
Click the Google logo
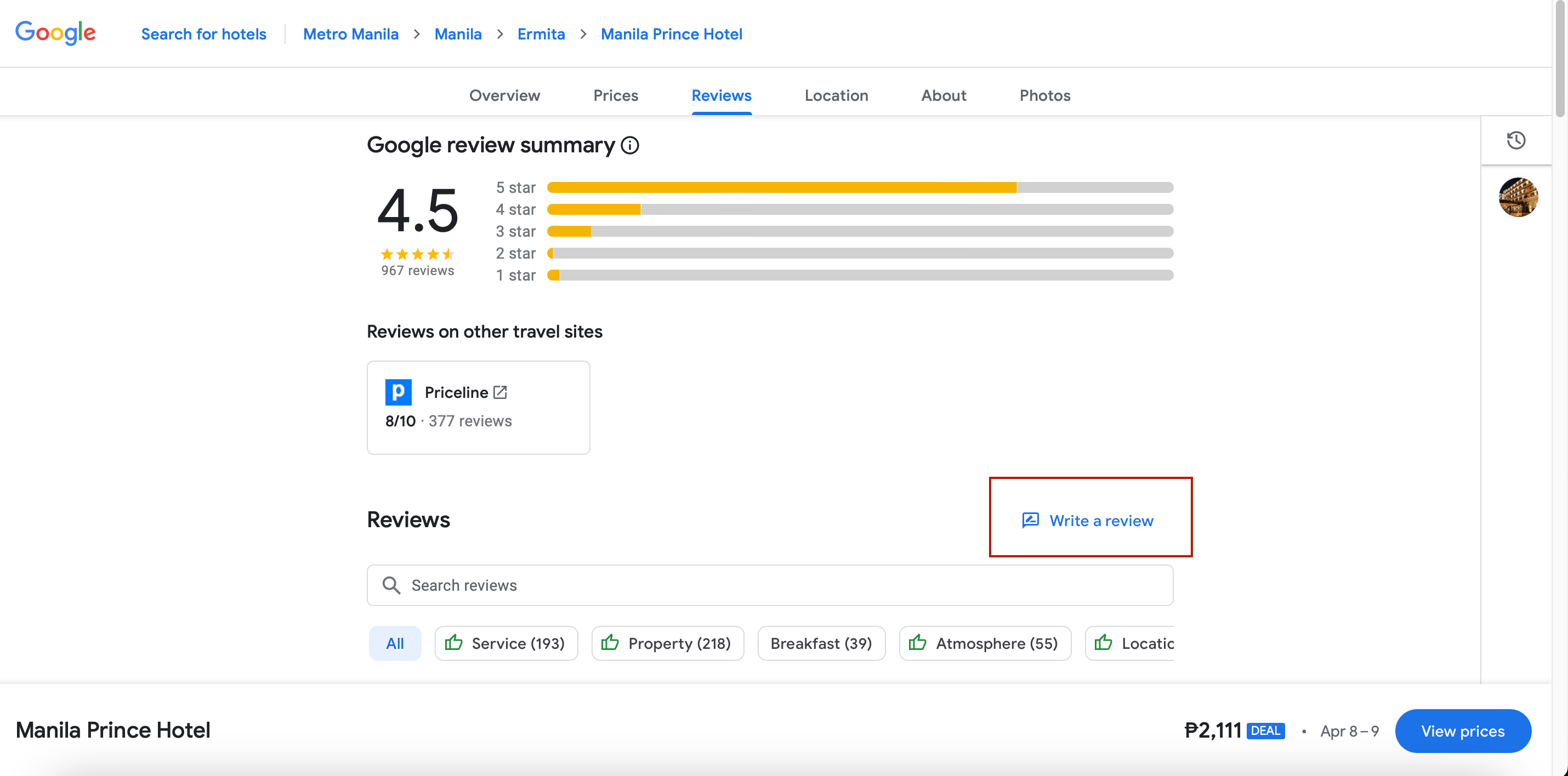pyautogui.click(x=55, y=33)
